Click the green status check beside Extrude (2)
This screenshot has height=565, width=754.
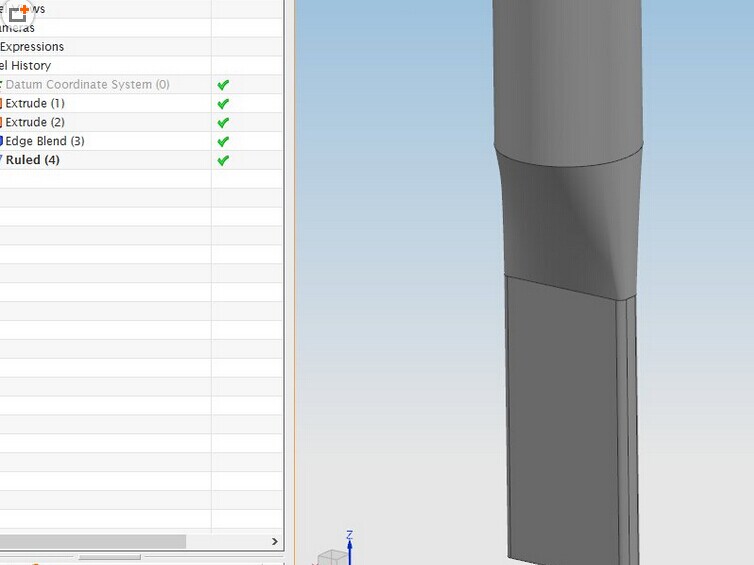point(223,123)
